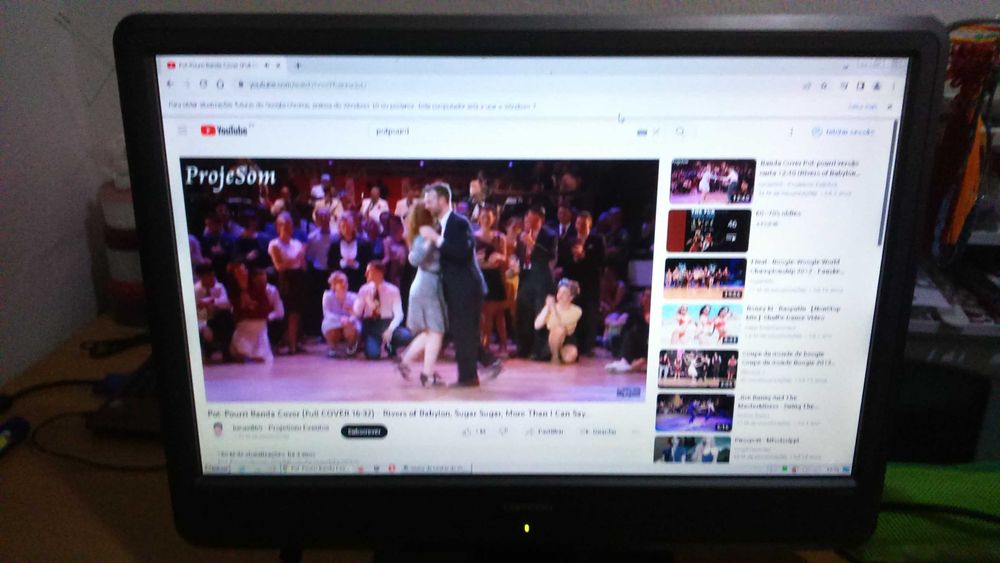The height and width of the screenshot is (563, 1000).
Task: Clear the YouTube search box with the X
Action: pos(656,132)
